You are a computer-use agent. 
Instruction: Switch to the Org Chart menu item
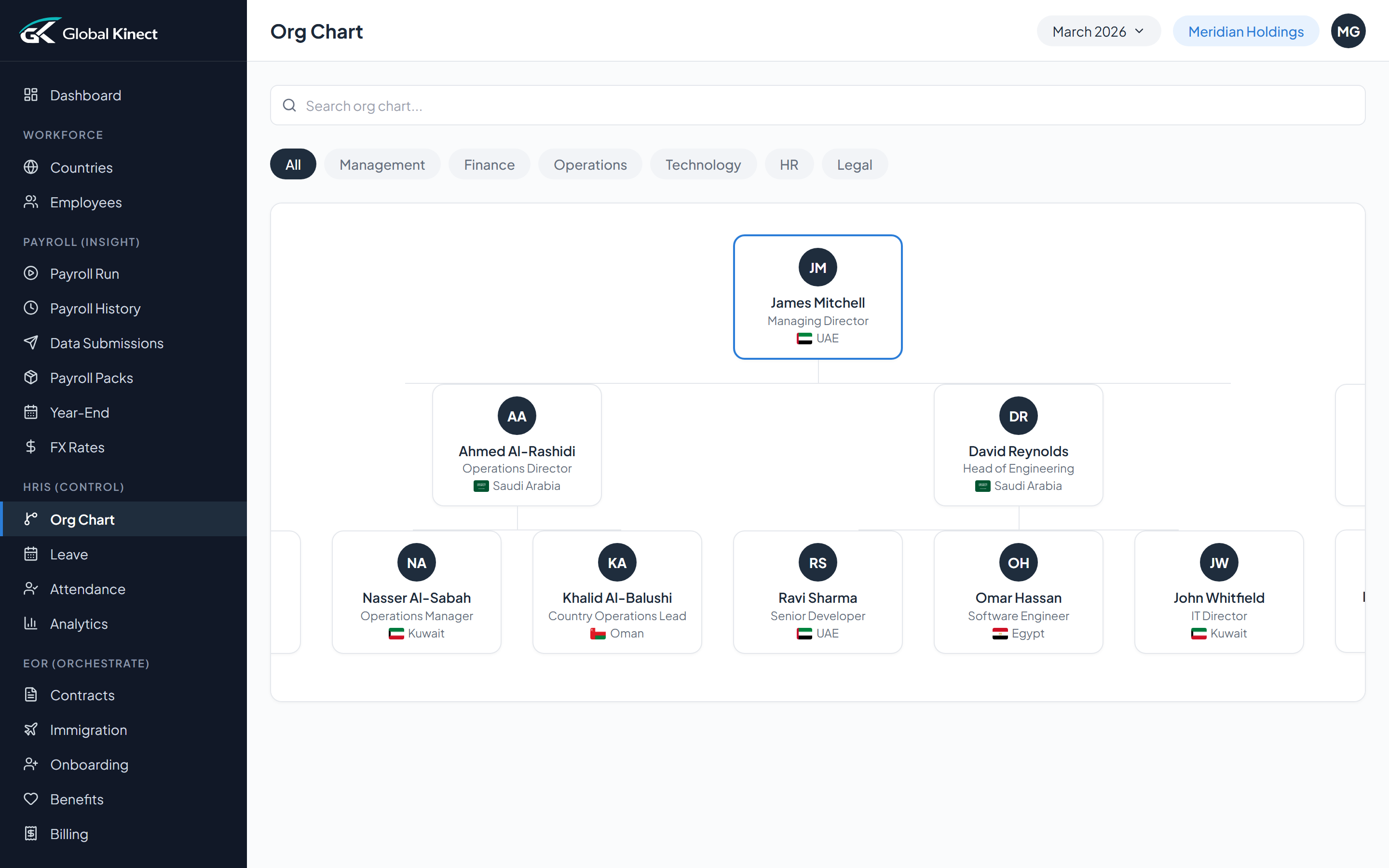click(x=82, y=519)
